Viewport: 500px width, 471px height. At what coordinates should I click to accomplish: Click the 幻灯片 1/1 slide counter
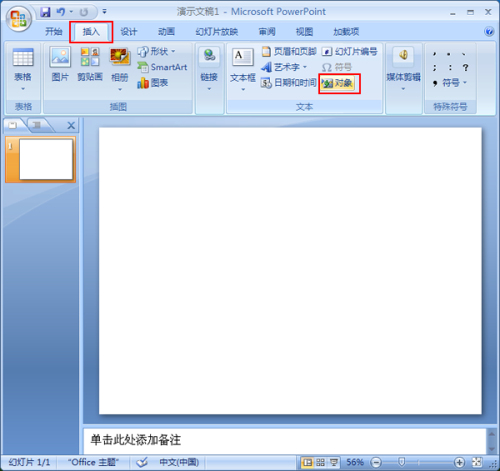coord(29,462)
